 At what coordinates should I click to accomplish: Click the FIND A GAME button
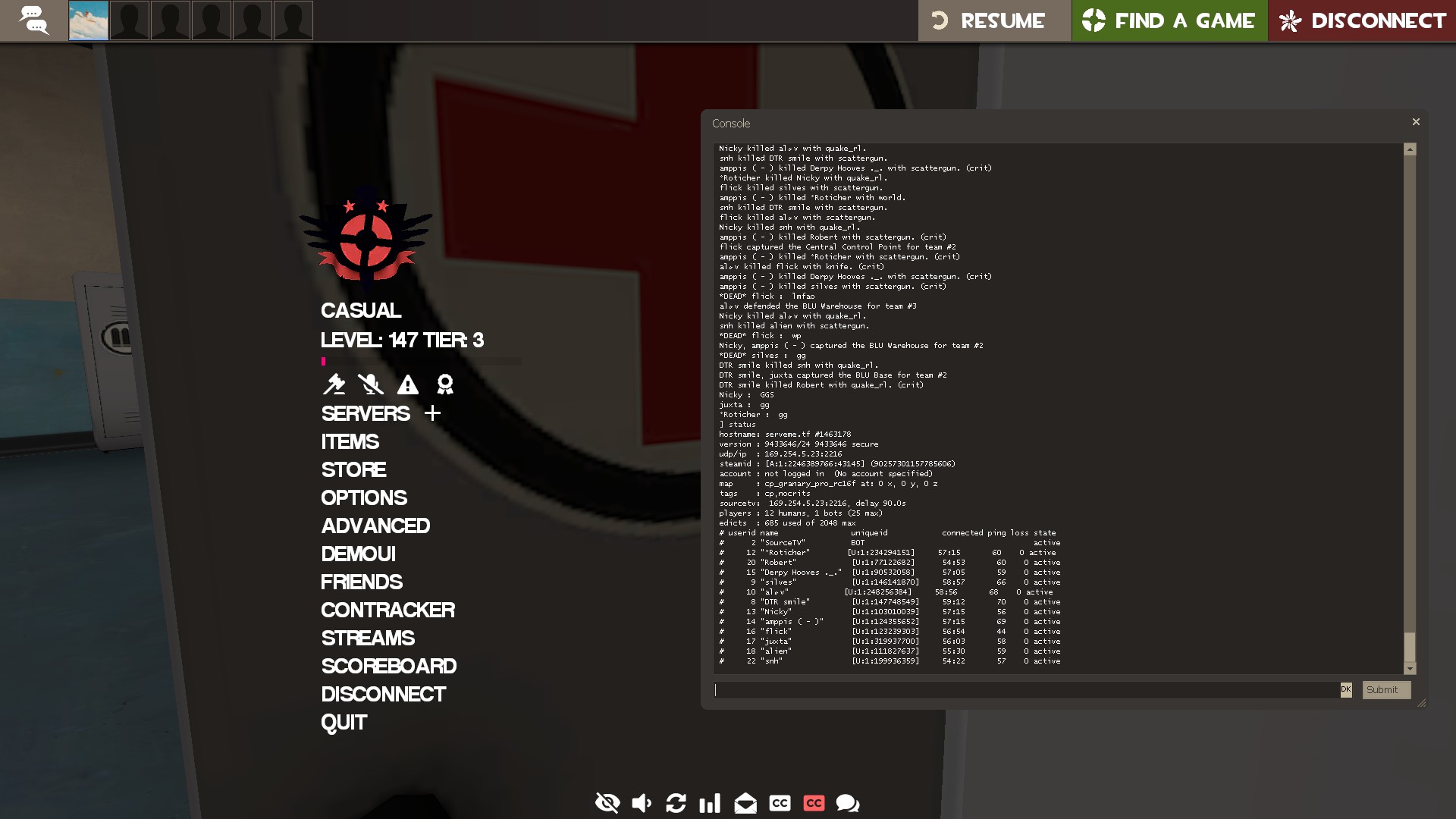pyautogui.click(x=1169, y=20)
